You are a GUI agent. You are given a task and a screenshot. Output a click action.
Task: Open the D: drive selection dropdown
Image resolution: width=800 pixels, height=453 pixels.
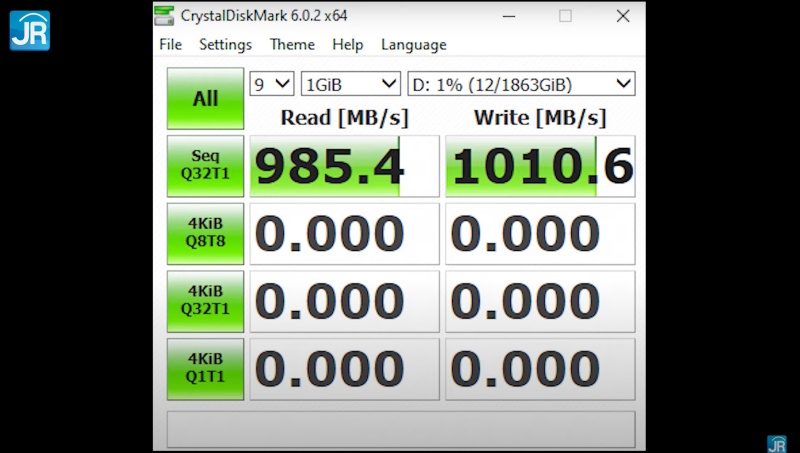pyautogui.click(x=520, y=84)
